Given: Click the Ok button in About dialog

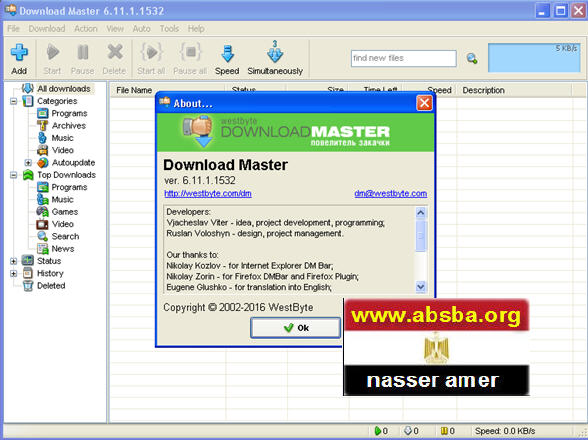Looking at the screenshot, I should click(296, 328).
